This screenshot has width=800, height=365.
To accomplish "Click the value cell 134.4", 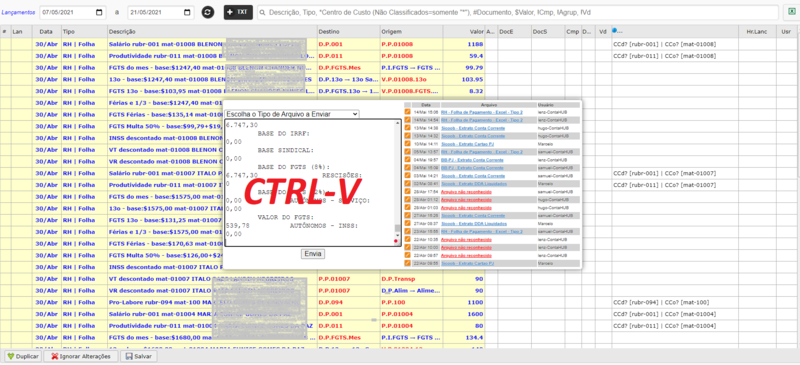I will coord(463,337).
